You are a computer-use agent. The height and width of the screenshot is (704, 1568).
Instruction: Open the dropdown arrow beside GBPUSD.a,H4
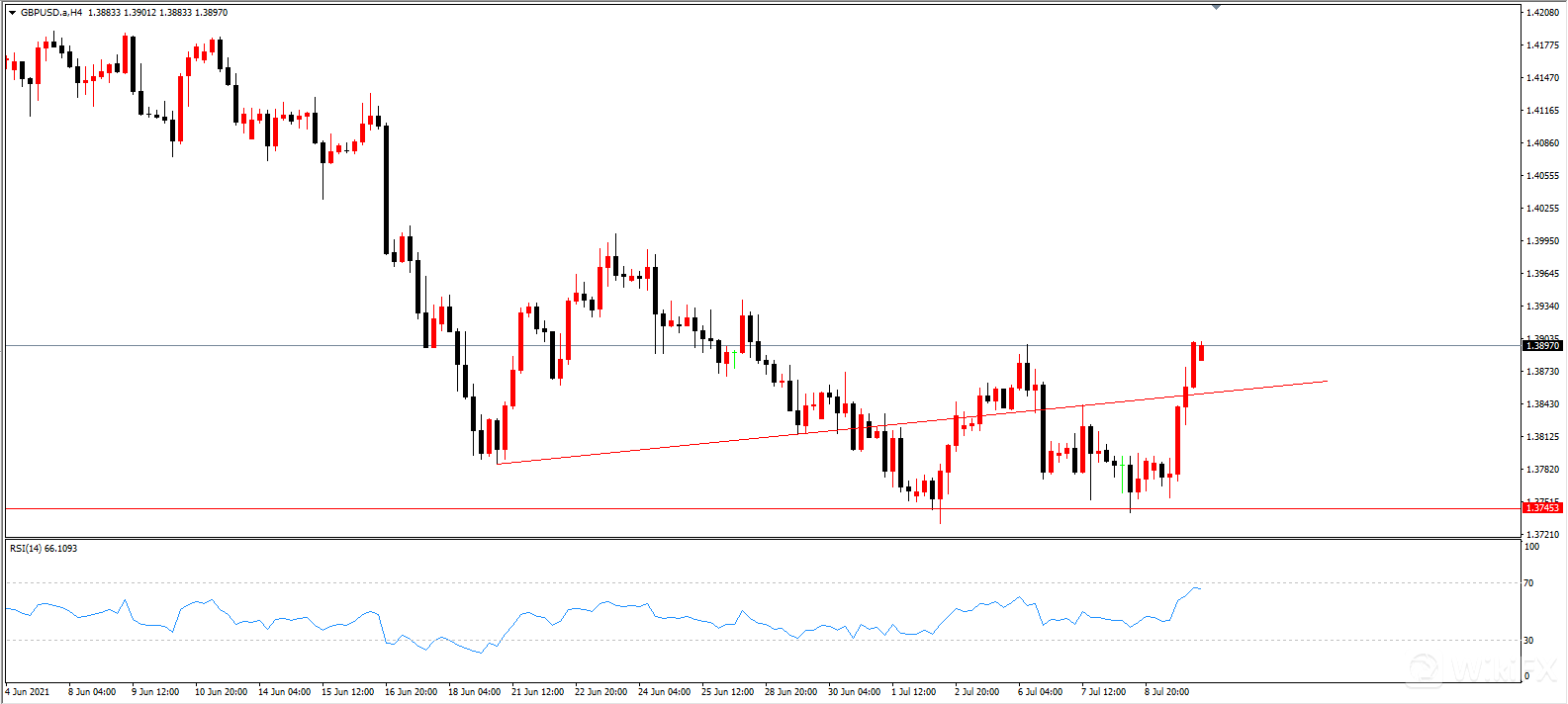click(12, 13)
